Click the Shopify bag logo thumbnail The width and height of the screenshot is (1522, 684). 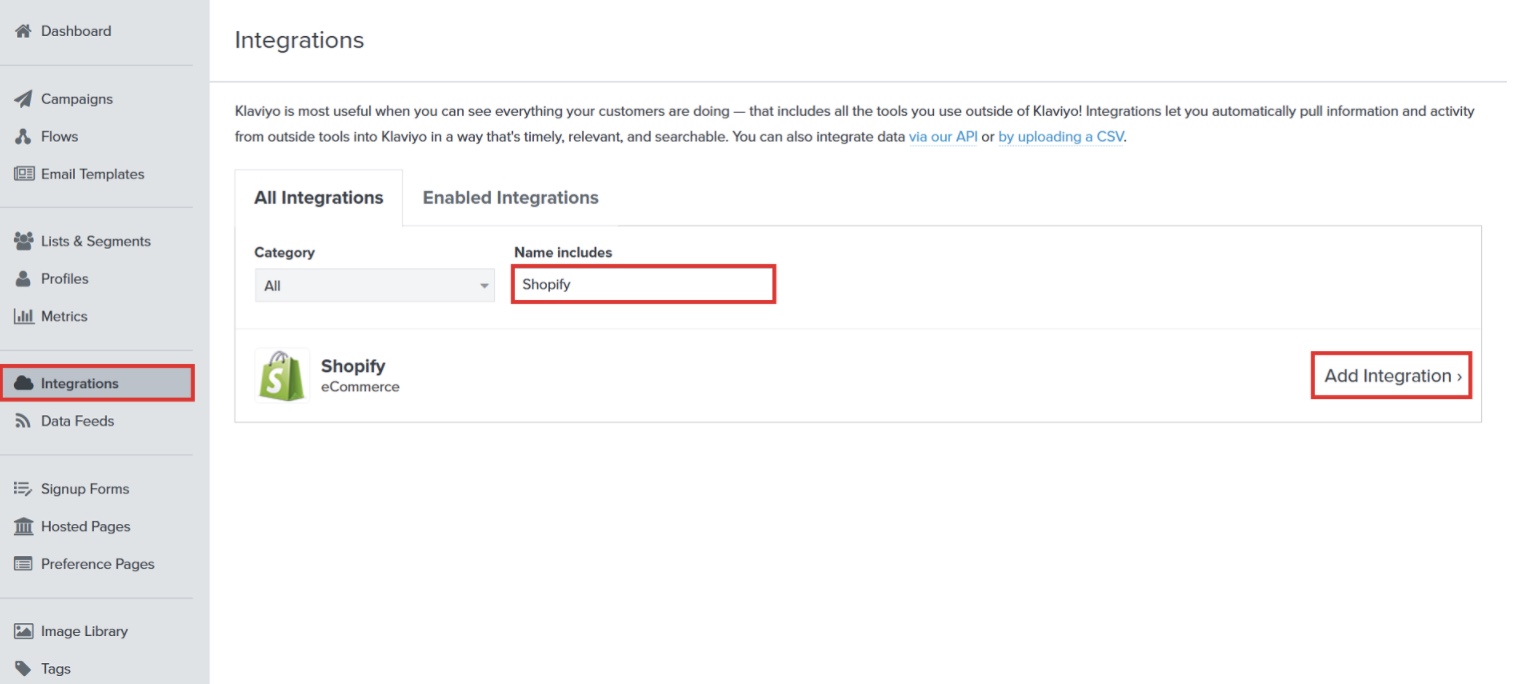point(282,376)
